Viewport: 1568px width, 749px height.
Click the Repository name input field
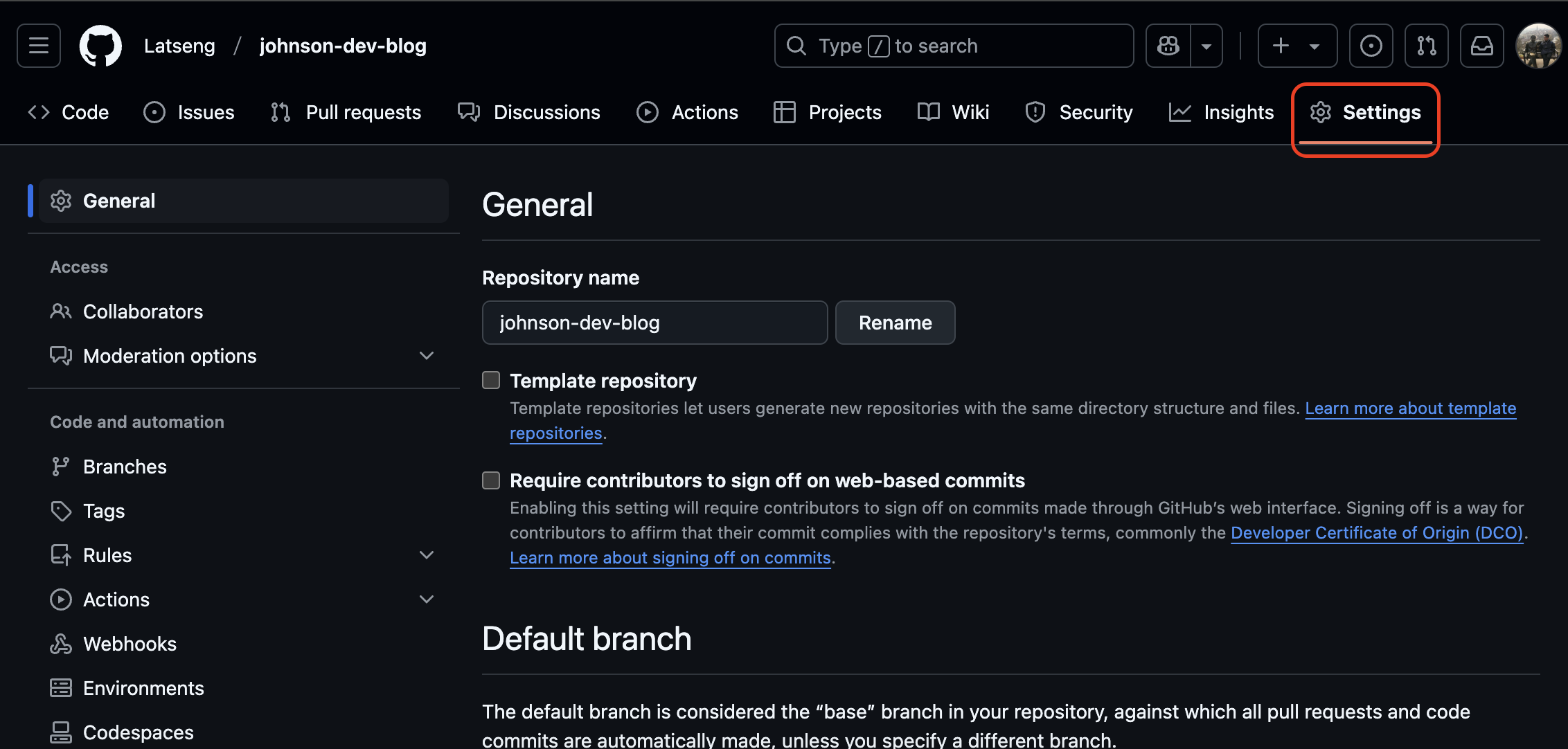(655, 323)
